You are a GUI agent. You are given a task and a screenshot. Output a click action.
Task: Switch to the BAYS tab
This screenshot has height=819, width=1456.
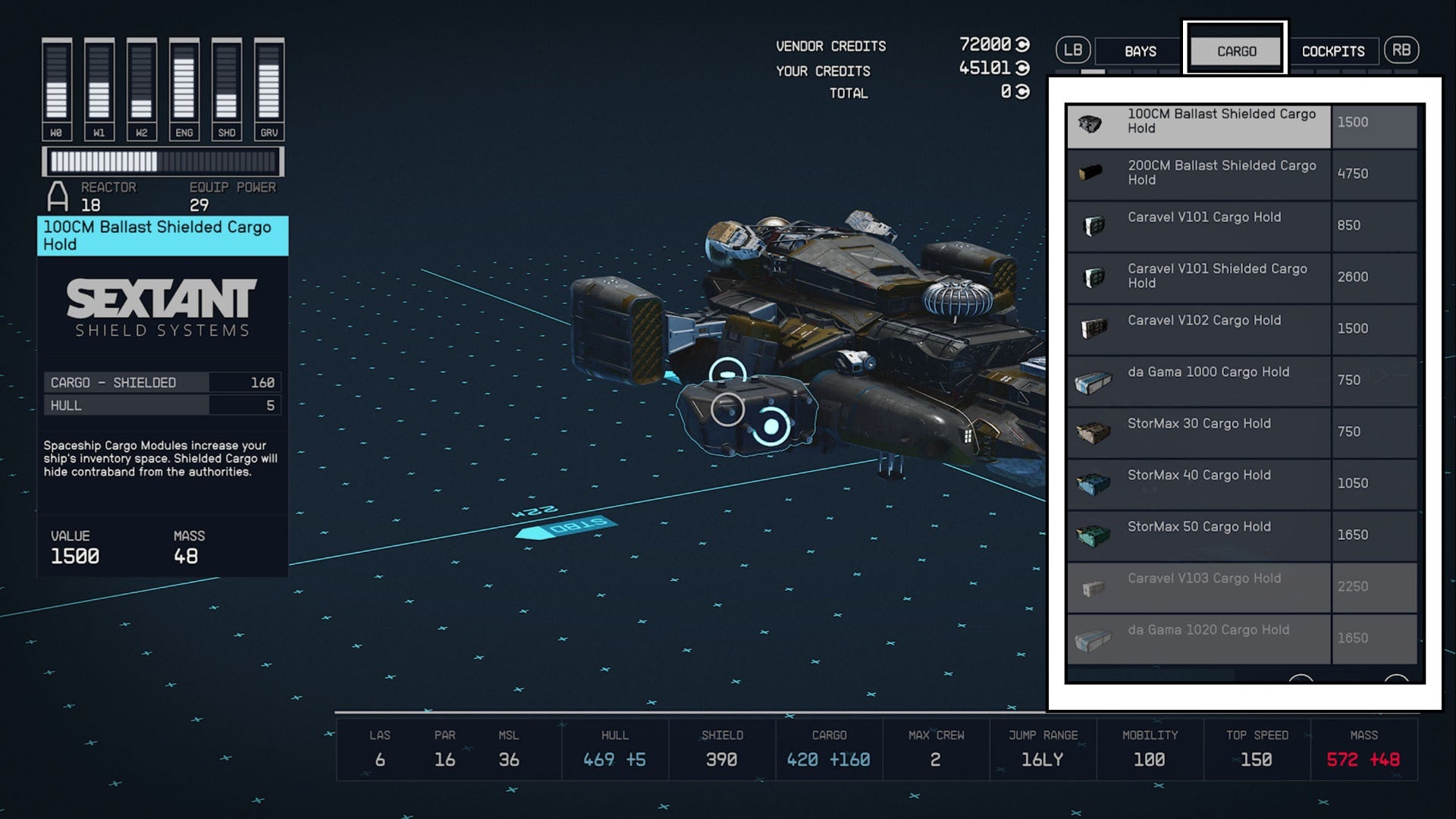click(x=1141, y=51)
